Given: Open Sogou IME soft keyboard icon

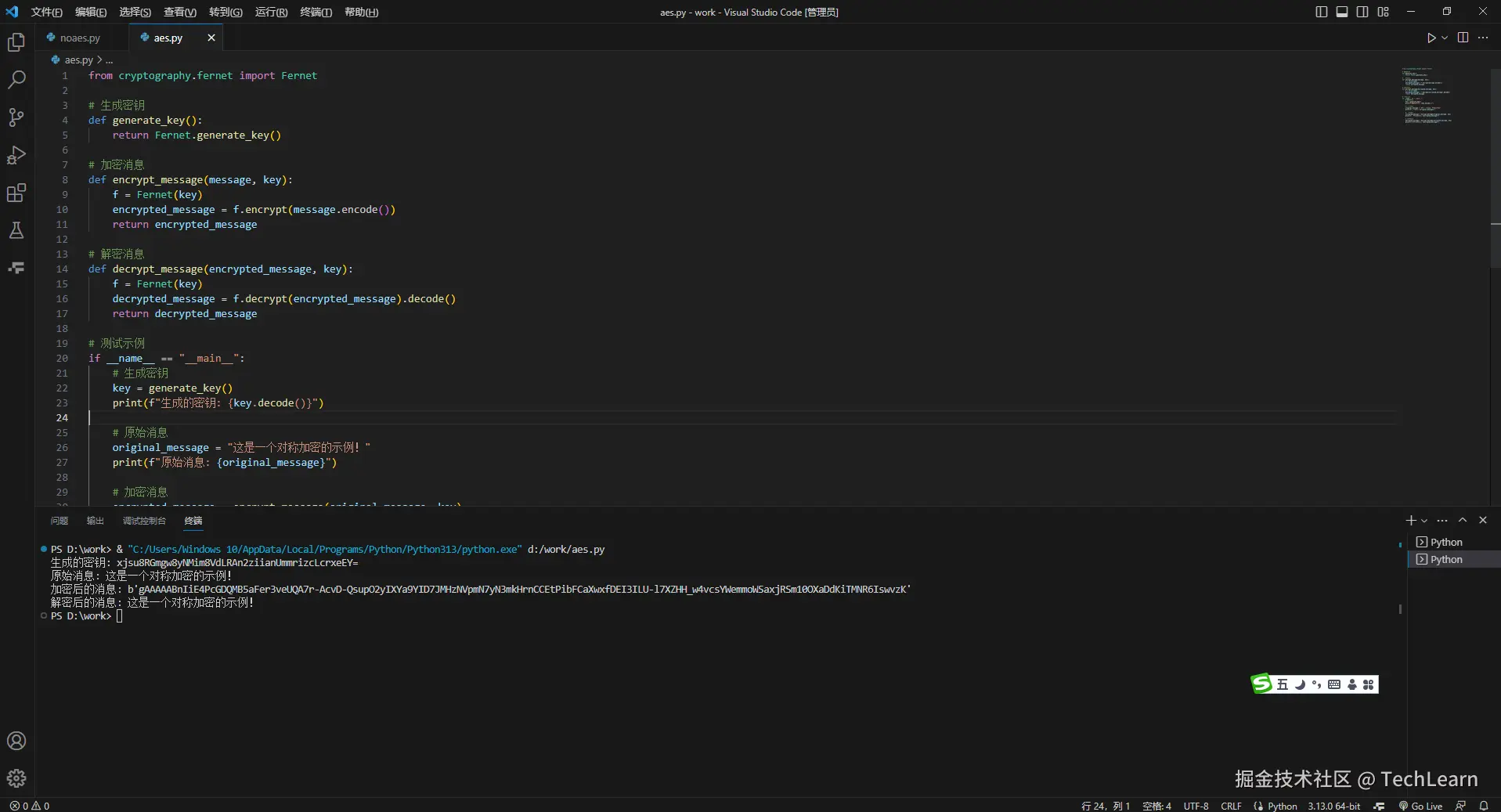Looking at the screenshot, I should tap(1334, 684).
